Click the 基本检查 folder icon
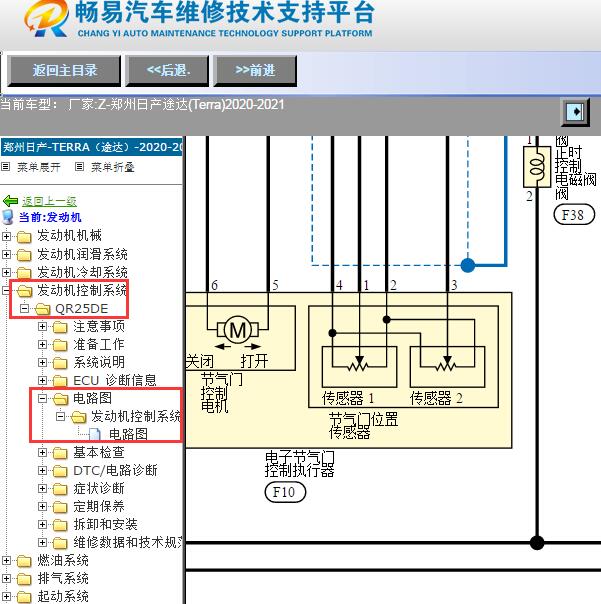Image resolution: width=601 pixels, height=604 pixels. coord(60,453)
